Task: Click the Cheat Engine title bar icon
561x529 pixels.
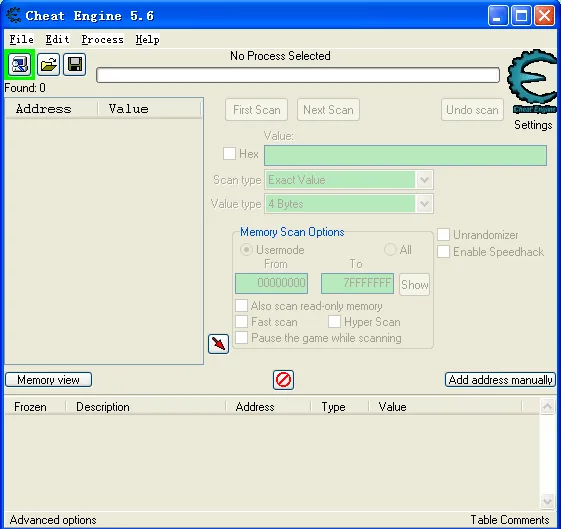Action: coord(14,16)
